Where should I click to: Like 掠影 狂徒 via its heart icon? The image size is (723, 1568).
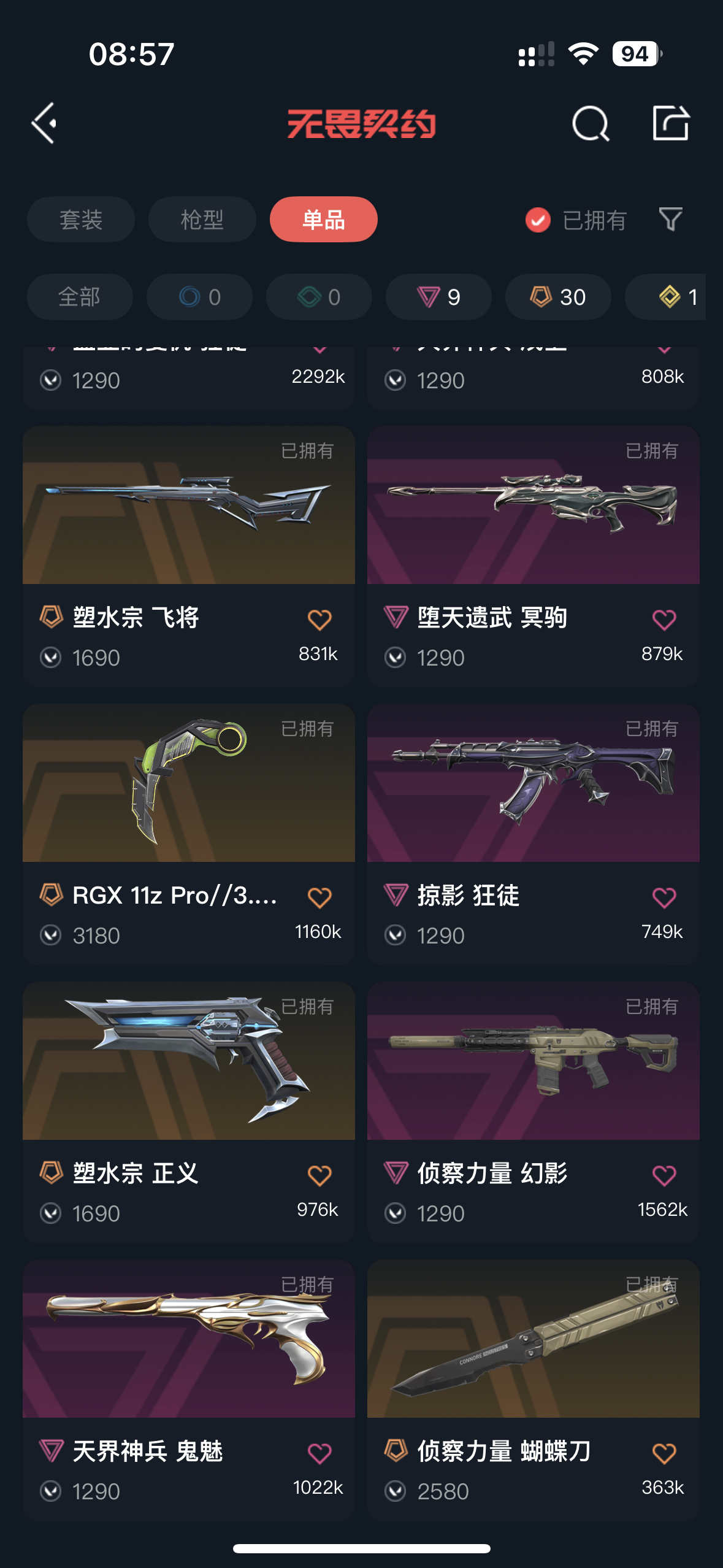tap(664, 897)
